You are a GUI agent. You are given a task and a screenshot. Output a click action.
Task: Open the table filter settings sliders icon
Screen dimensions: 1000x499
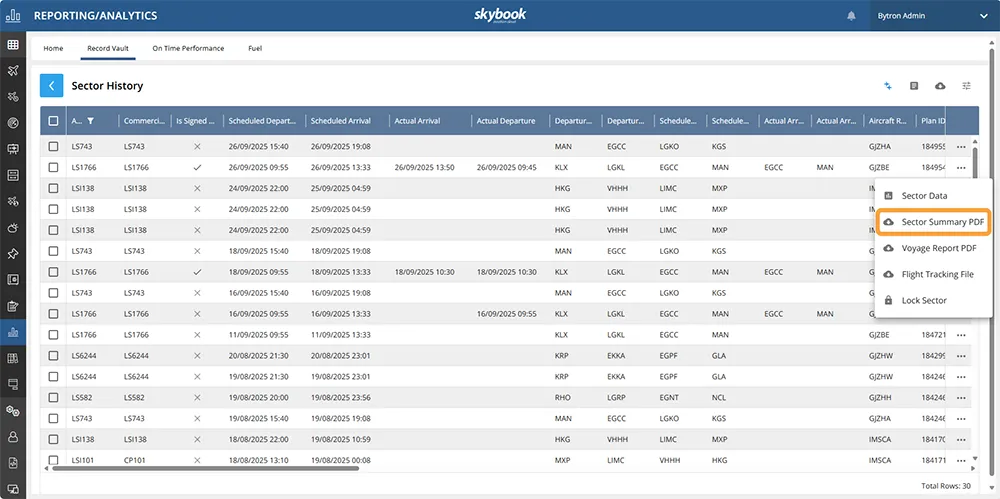(x=967, y=86)
